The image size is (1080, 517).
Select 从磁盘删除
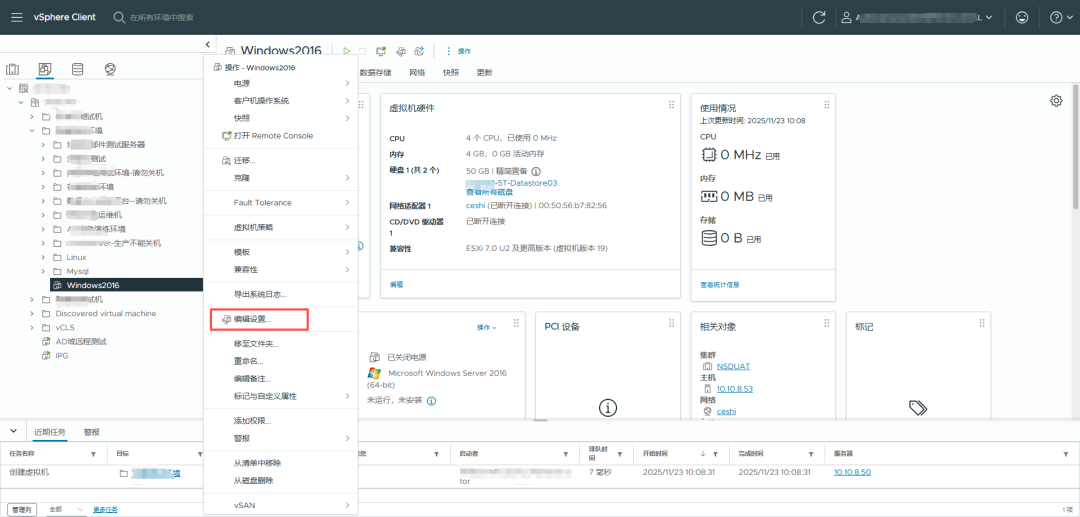tap(281, 481)
